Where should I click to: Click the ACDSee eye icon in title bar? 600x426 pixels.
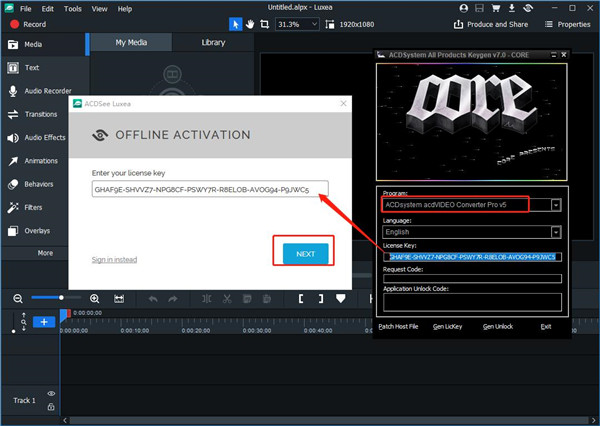tap(528, 8)
